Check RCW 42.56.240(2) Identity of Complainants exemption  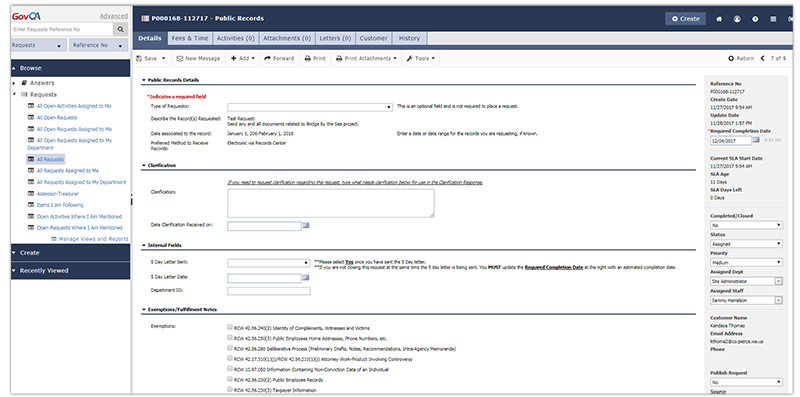click(x=230, y=328)
